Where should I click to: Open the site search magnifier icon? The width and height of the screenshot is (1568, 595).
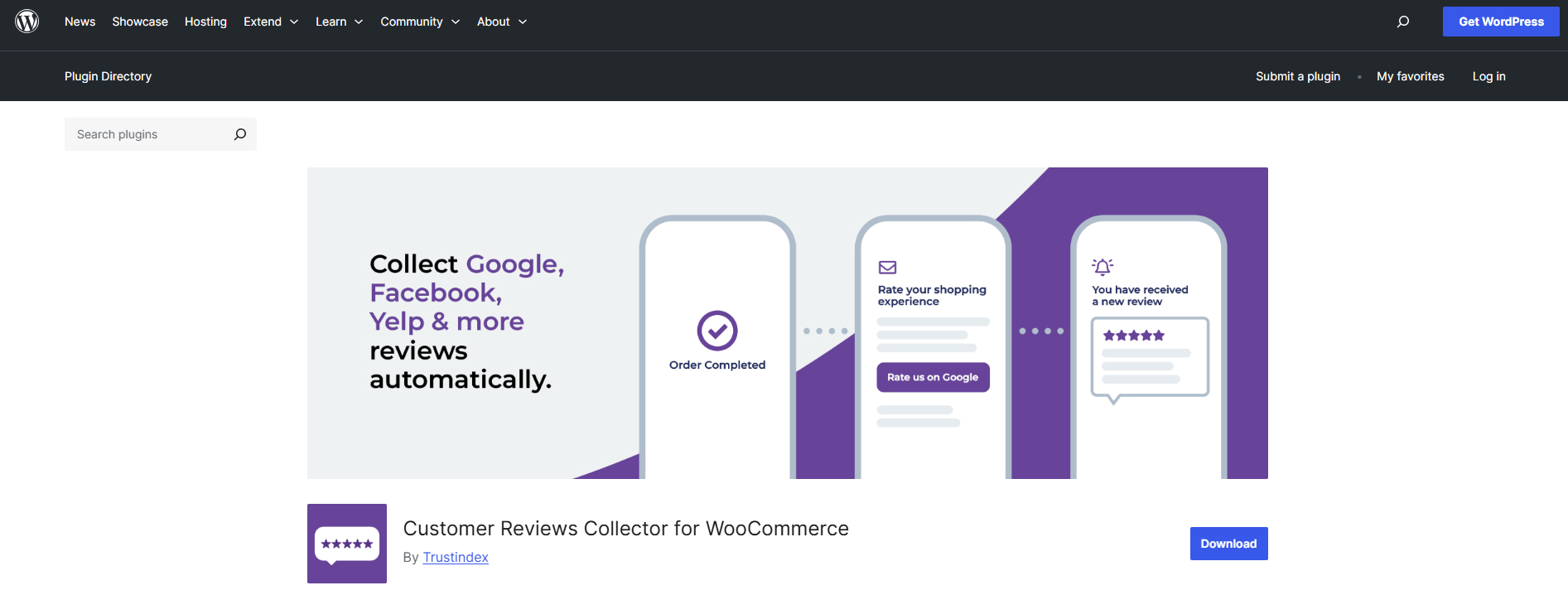tap(1402, 22)
